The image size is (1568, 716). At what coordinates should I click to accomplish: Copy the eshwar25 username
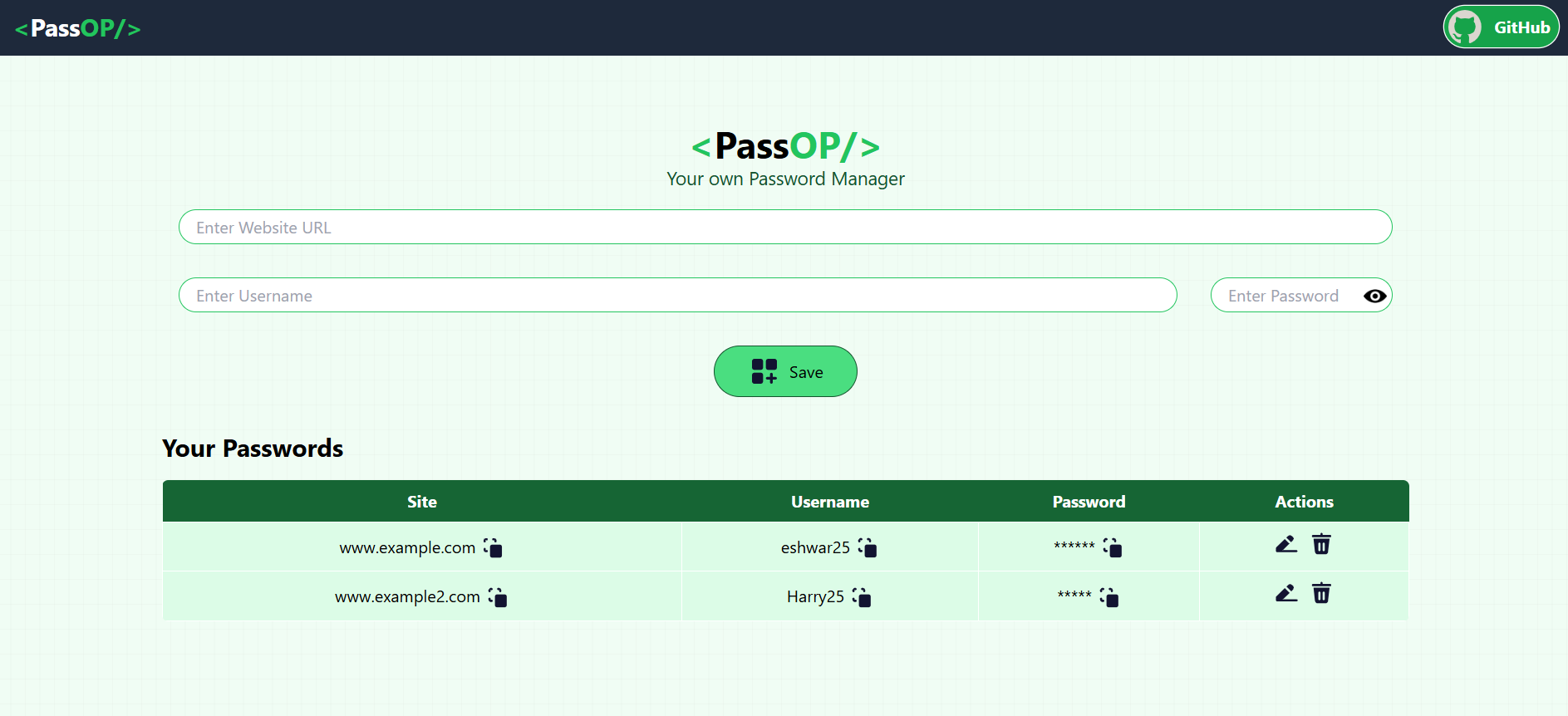tap(868, 547)
